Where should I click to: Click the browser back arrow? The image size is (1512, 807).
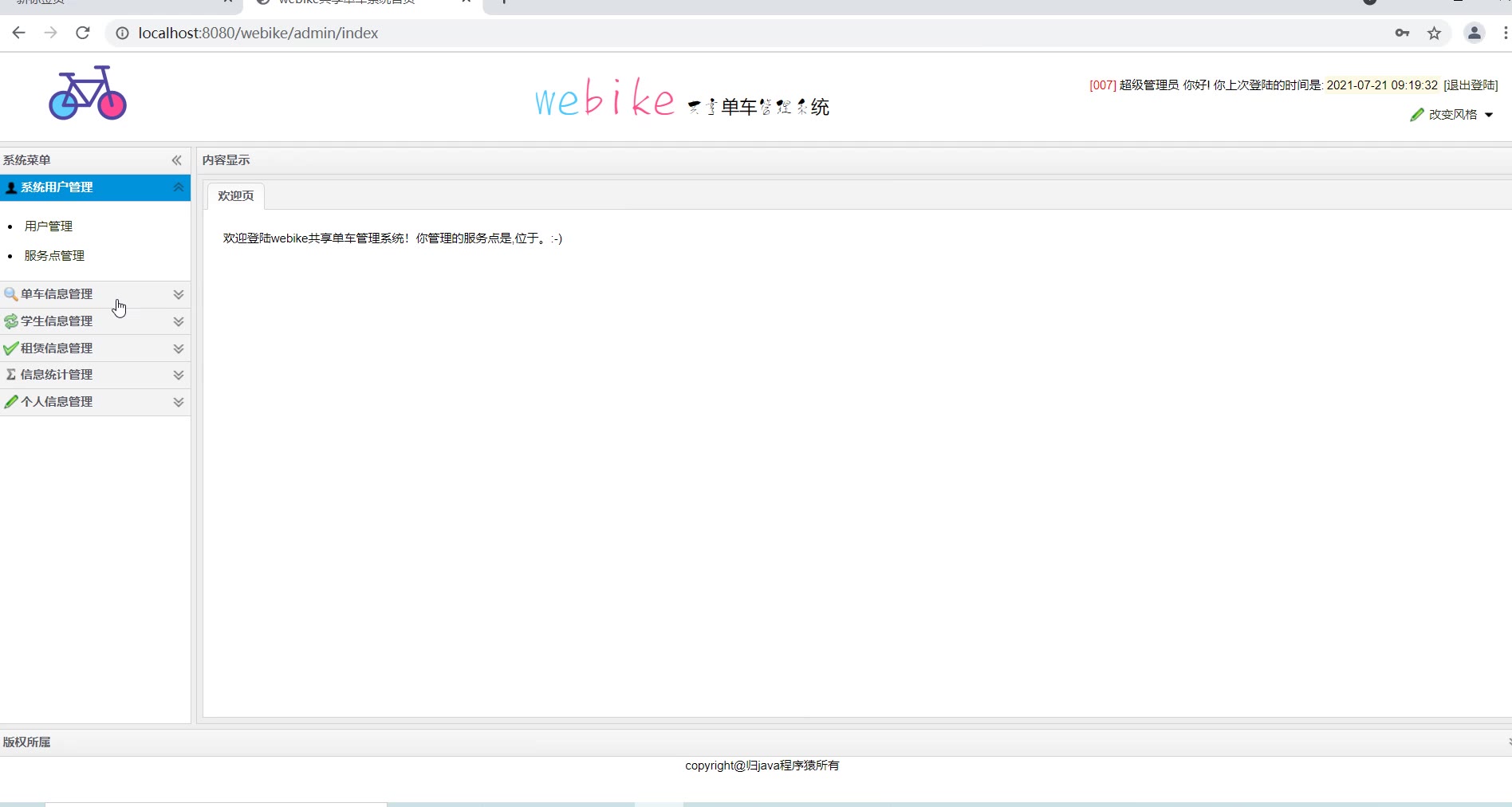click(x=19, y=33)
